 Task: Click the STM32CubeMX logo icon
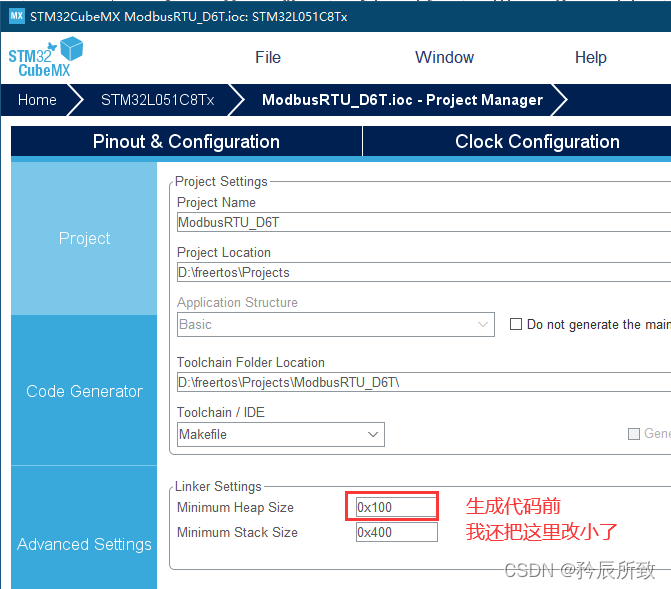45,57
